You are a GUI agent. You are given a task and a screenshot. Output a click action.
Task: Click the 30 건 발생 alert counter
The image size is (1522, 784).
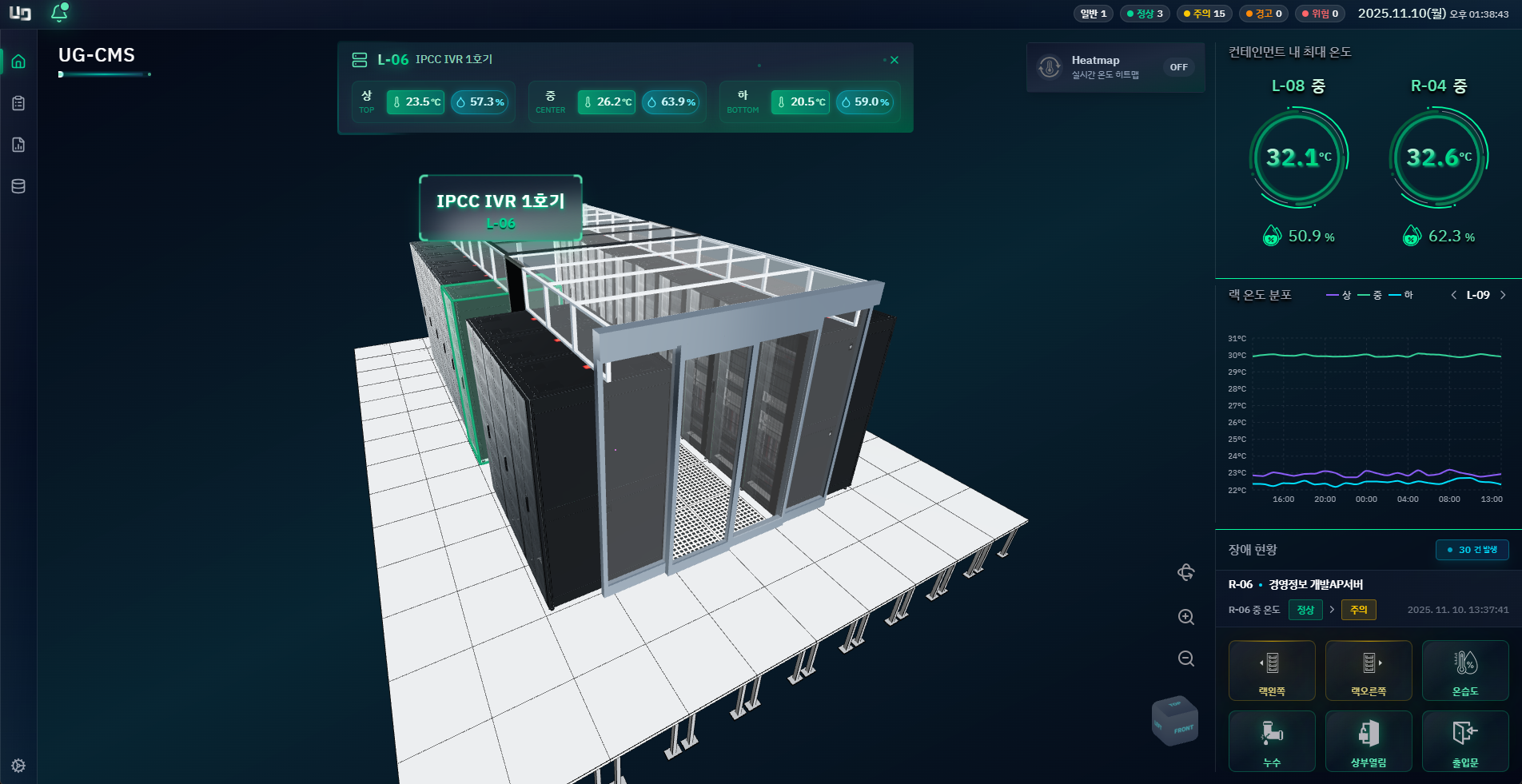pos(1472,550)
